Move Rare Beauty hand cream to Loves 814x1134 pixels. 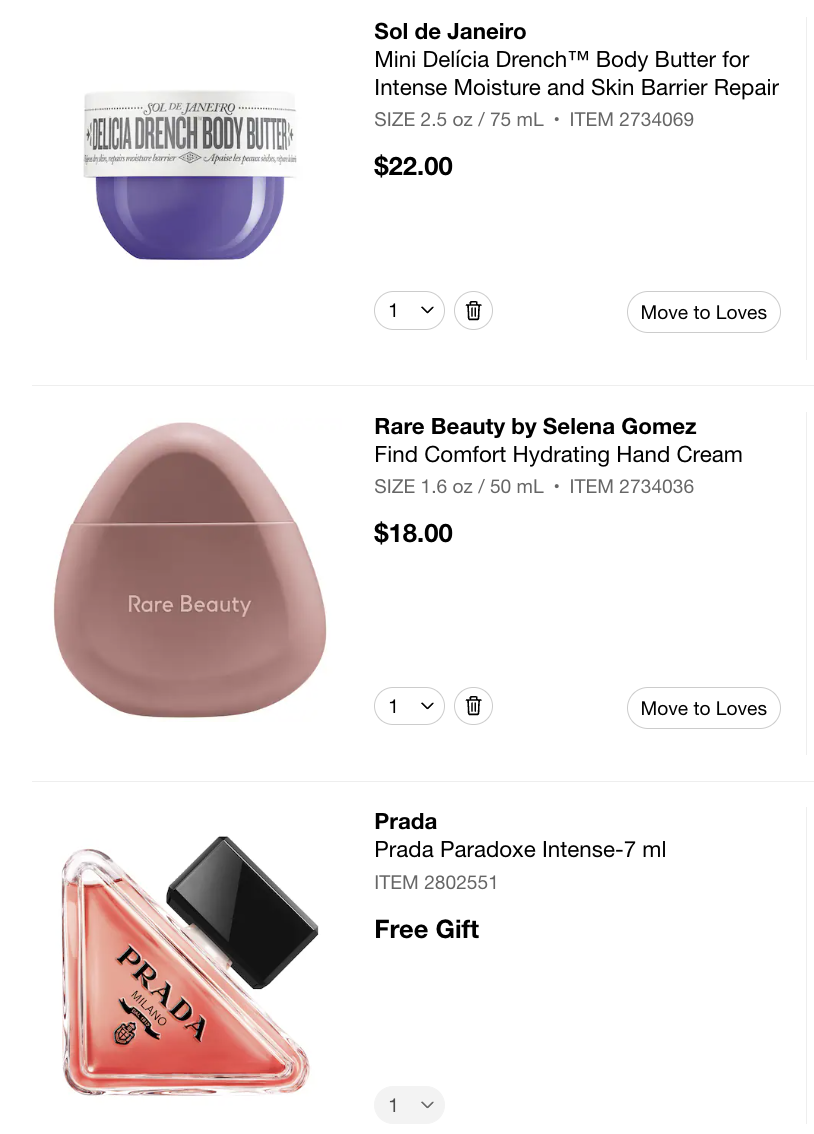703,709
